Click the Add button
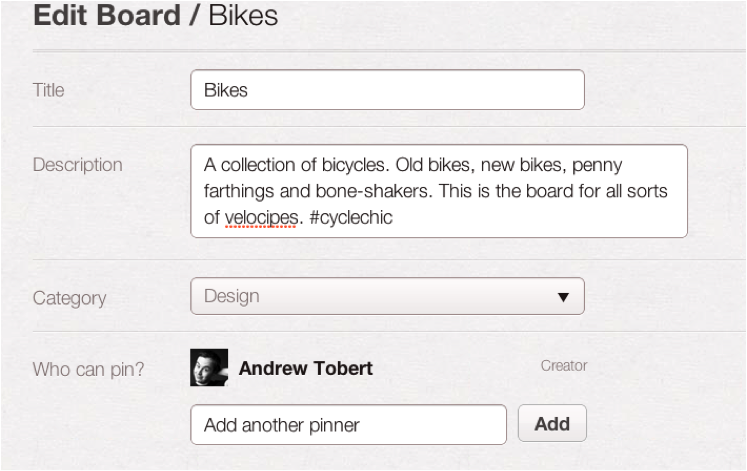This screenshot has height=471, width=747. coord(552,423)
